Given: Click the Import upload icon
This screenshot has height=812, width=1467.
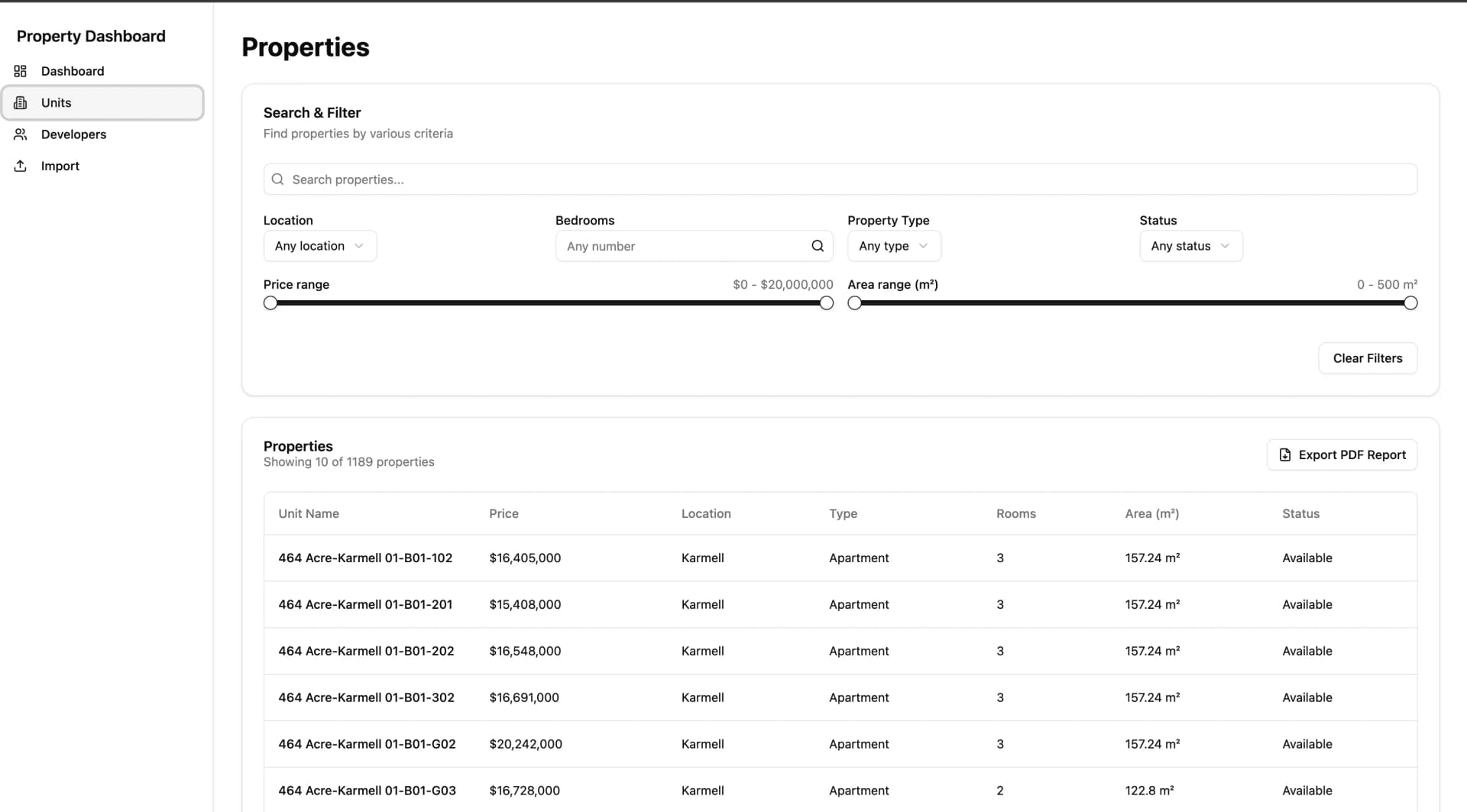Looking at the screenshot, I should click(20, 165).
